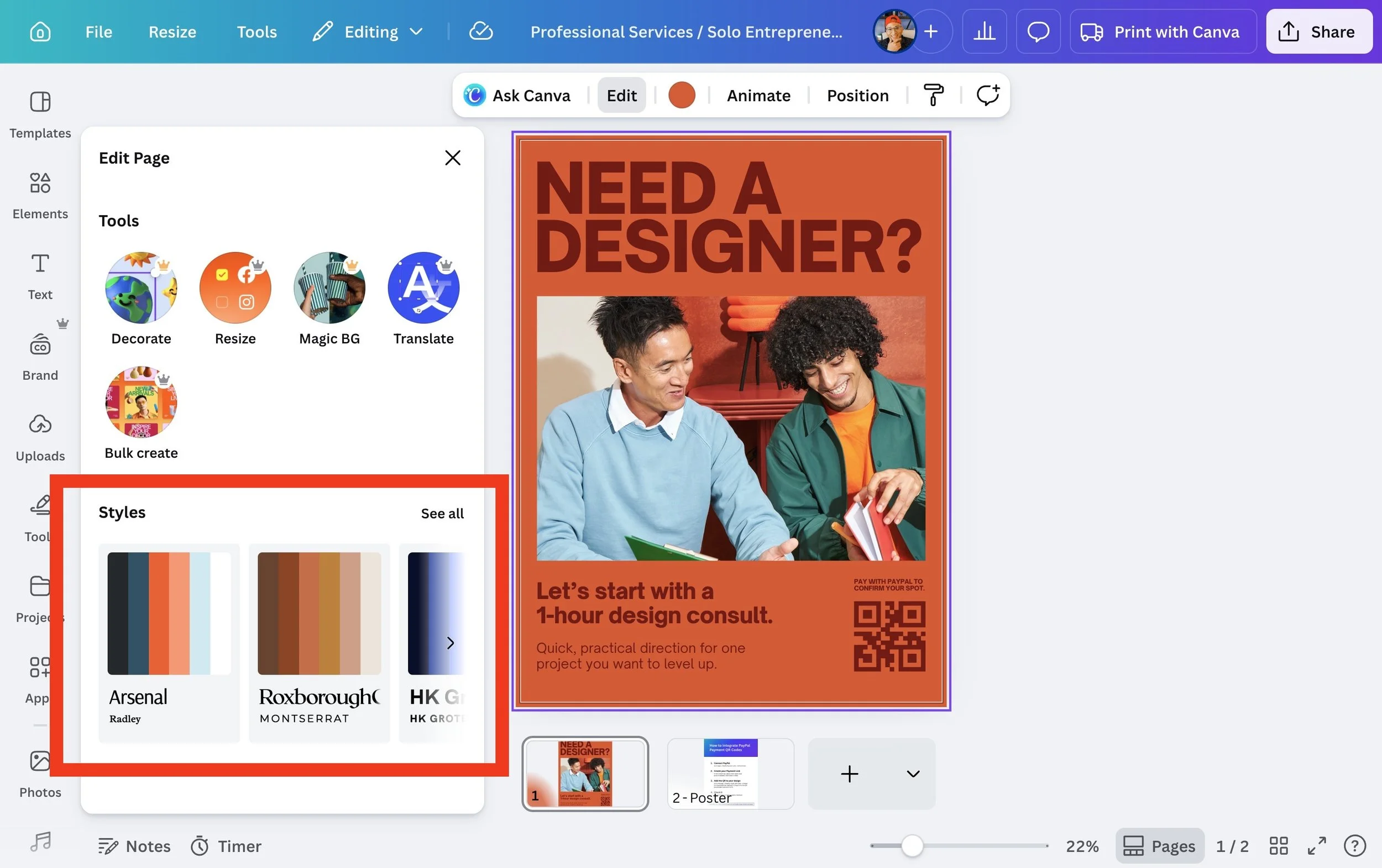The image size is (1382, 868).
Task: Toggle the Pages view button
Action: coord(1159,846)
